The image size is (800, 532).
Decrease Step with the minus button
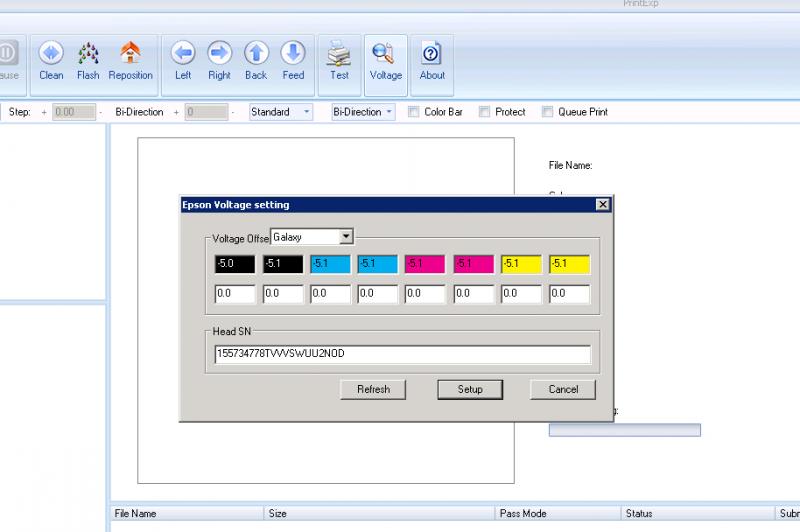(x=101, y=112)
